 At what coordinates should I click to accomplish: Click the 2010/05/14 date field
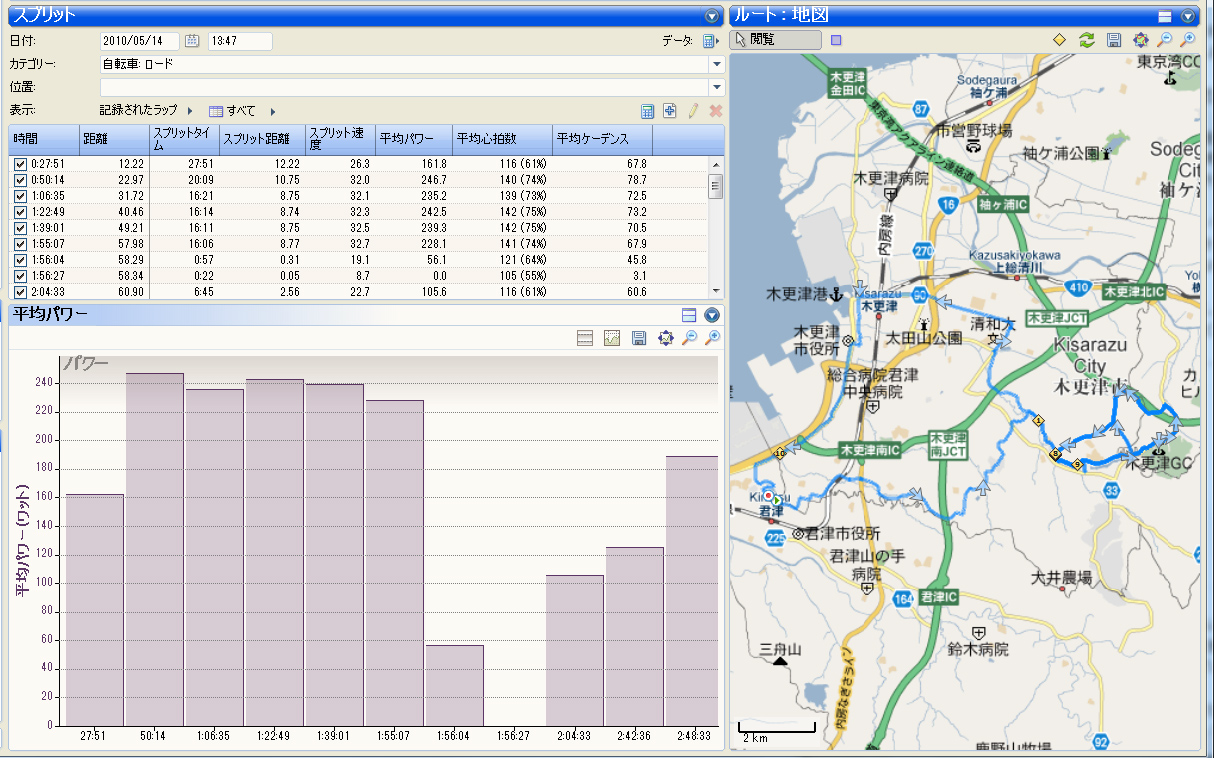[140, 41]
